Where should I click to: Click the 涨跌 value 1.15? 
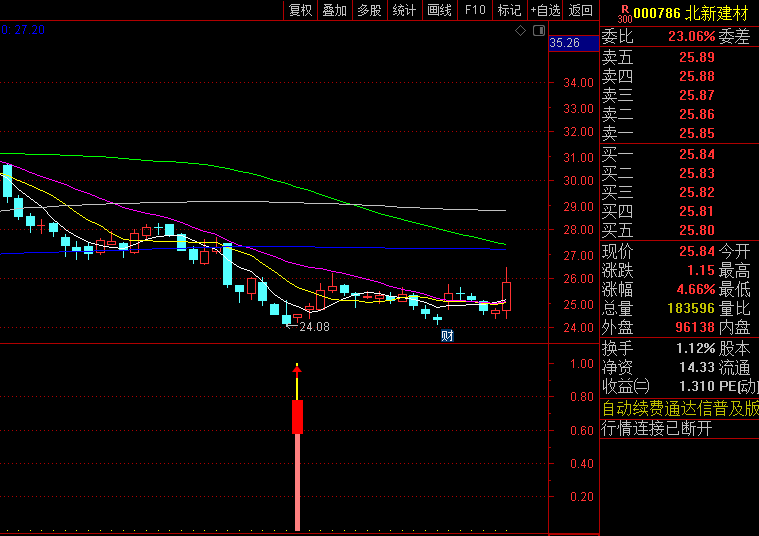[700, 270]
